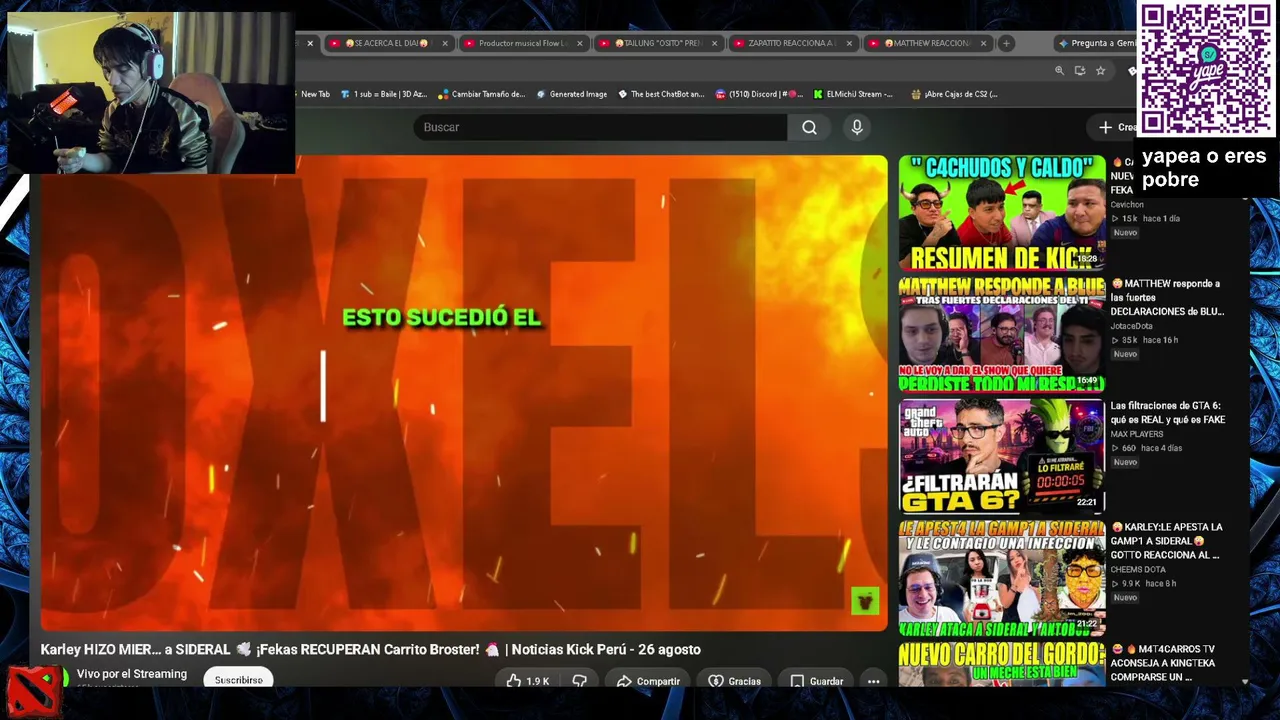
Task: Open the three-dot more actions menu
Action: coord(873,681)
